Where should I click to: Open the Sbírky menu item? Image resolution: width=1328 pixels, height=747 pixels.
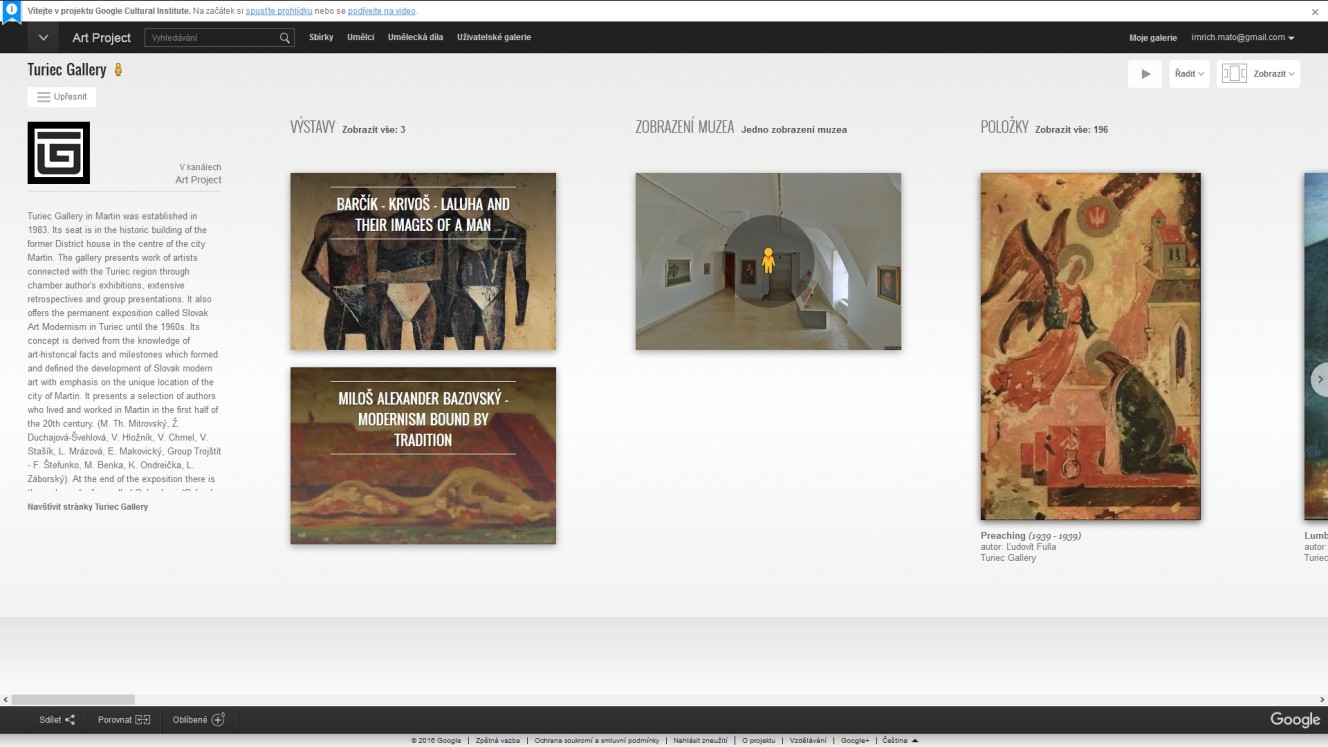321,38
